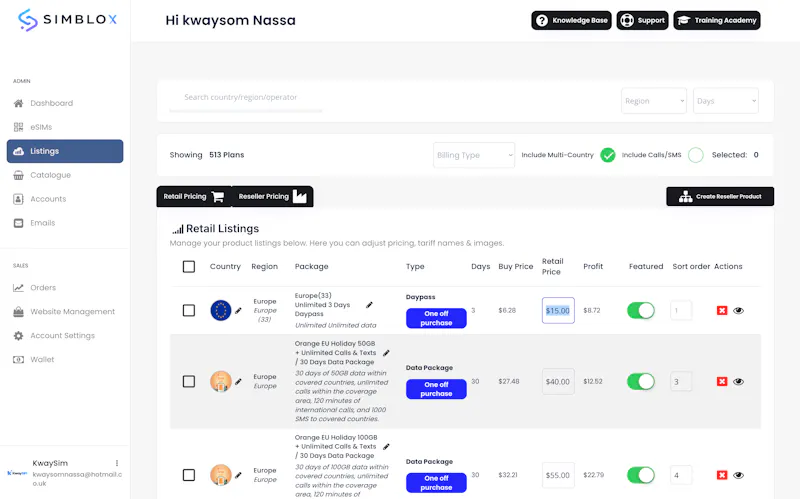This screenshot has width=800, height=499.
Task: Click the Retail Price column header
Action: [x=553, y=266]
